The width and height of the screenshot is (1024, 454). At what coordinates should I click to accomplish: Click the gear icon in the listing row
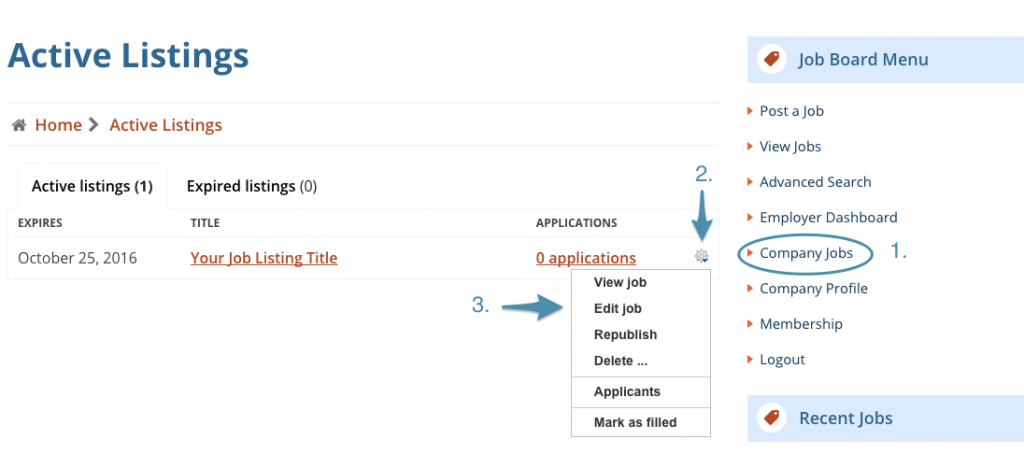(x=701, y=257)
